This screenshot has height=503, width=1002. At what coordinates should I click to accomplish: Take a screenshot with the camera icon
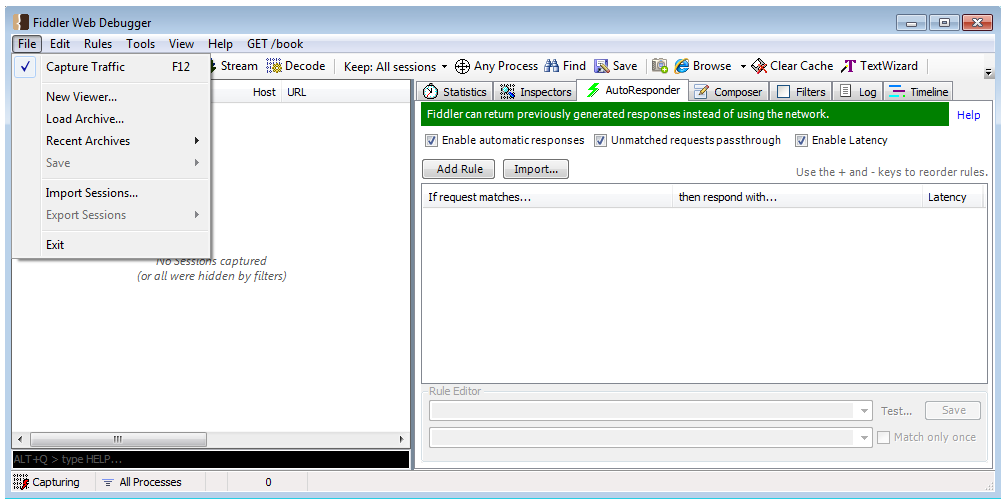[x=659, y=66]
